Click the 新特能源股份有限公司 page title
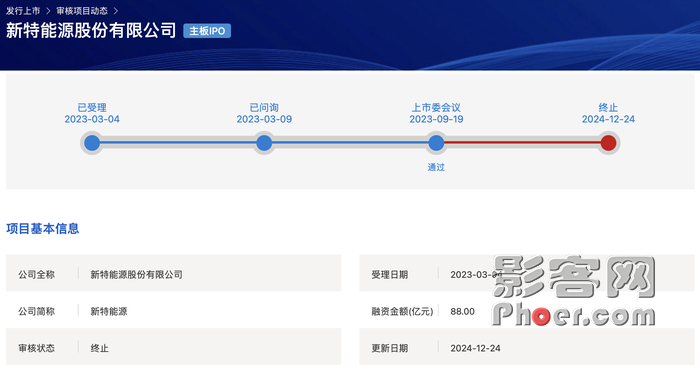Viewport: 700px width, 371px height. 91,30
